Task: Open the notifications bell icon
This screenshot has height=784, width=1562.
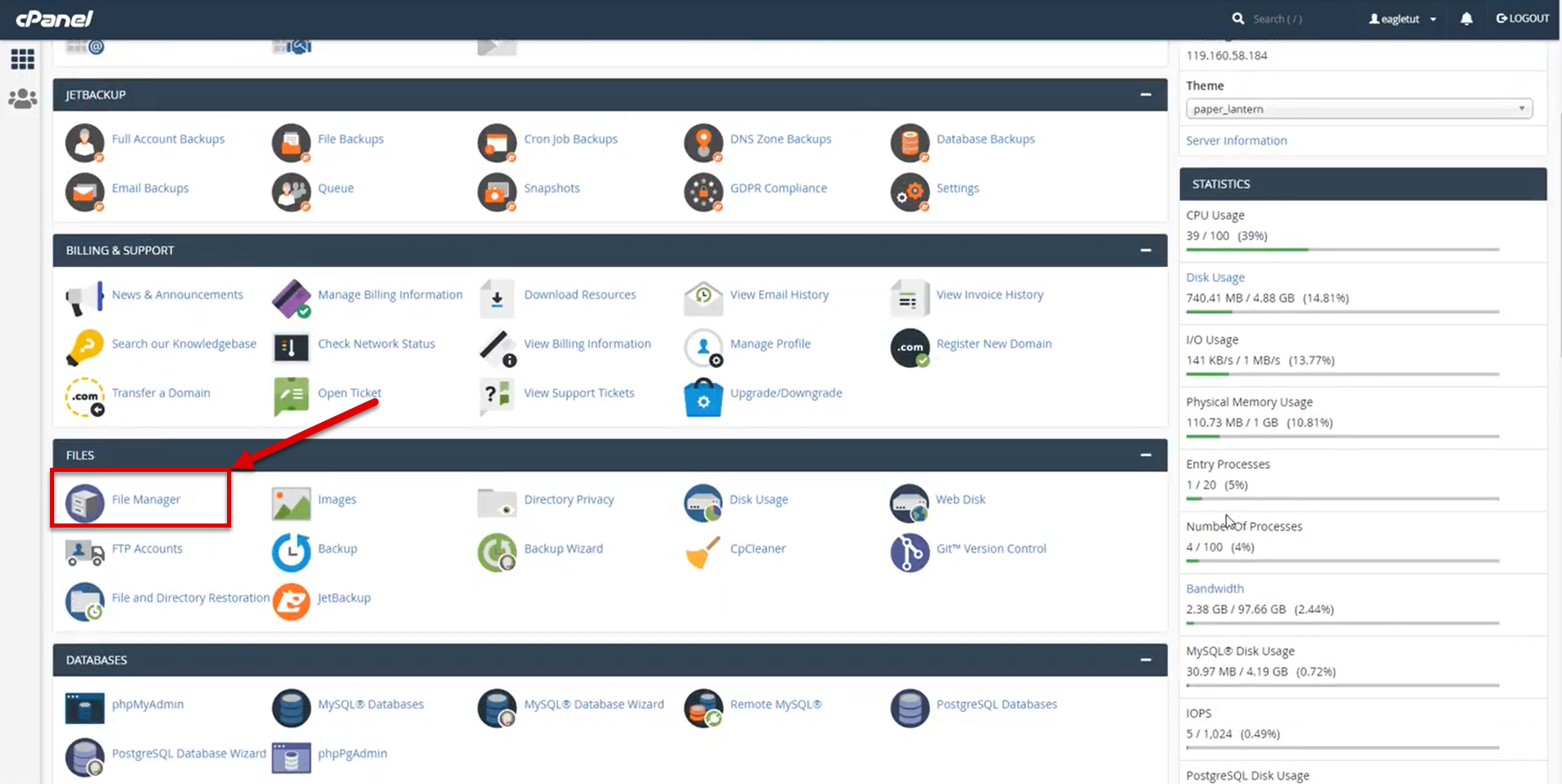Action: 1466,19
